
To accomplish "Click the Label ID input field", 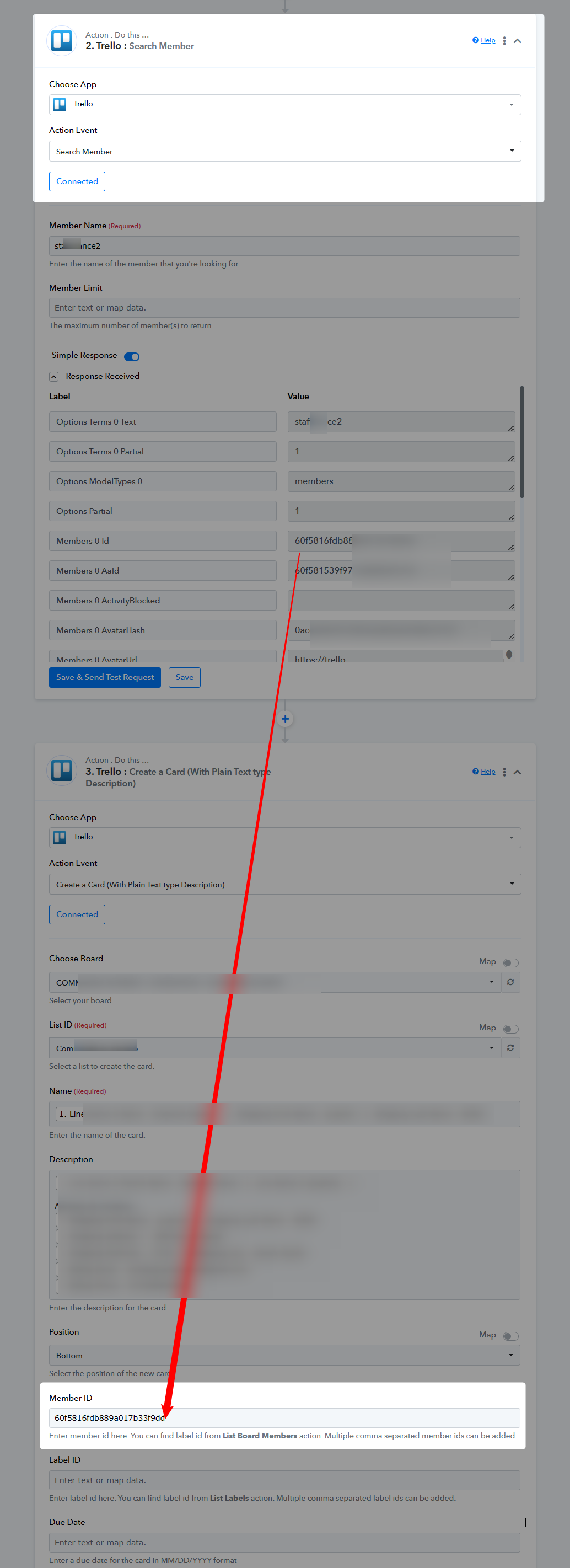I will (284, 1480).
